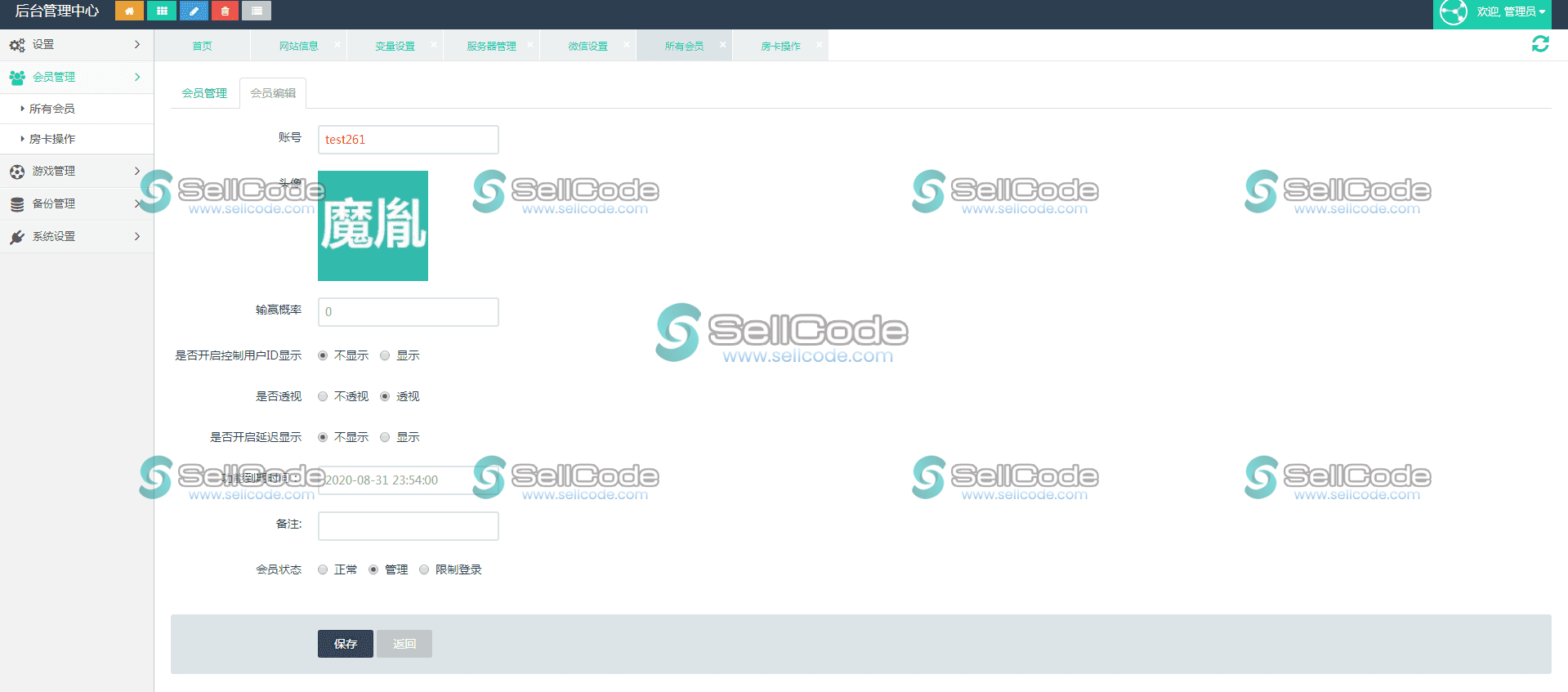The image size is (1568, 692).
Task: Select 不透视 radio option
Action: 323,396
